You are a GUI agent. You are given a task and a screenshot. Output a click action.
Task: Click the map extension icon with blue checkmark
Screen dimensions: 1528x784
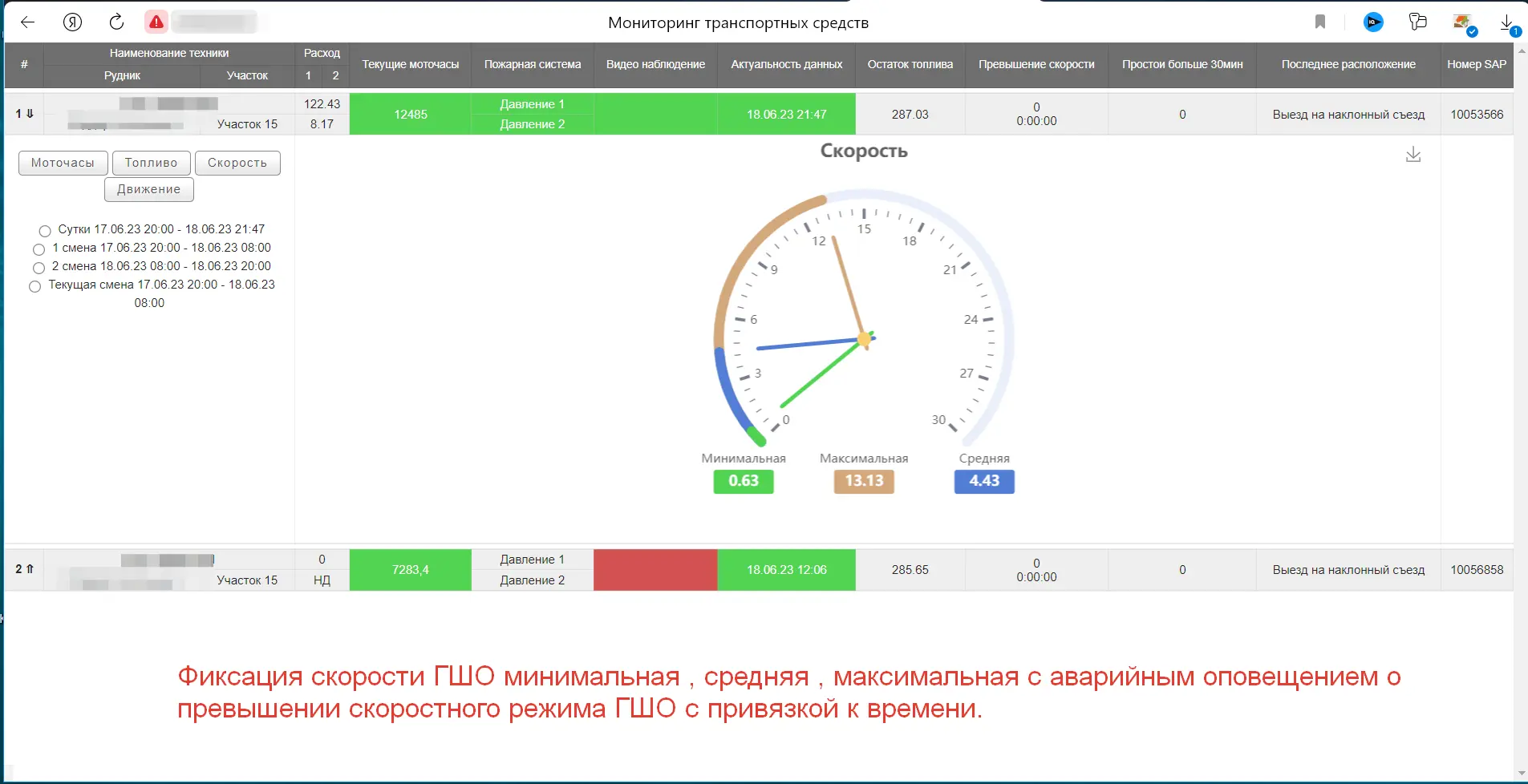coord(1461,22)
